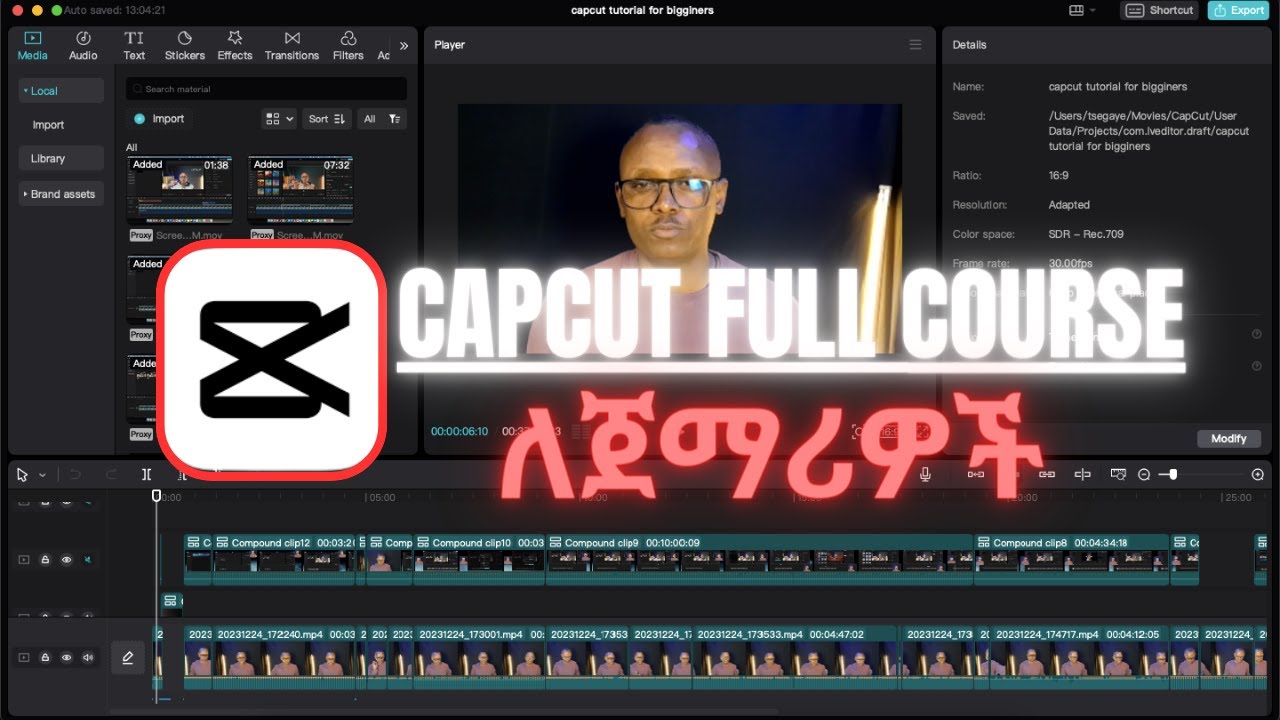1280x720 pixels.
Task: Expand the Brand assets section
Action: [x=61, y=194]
